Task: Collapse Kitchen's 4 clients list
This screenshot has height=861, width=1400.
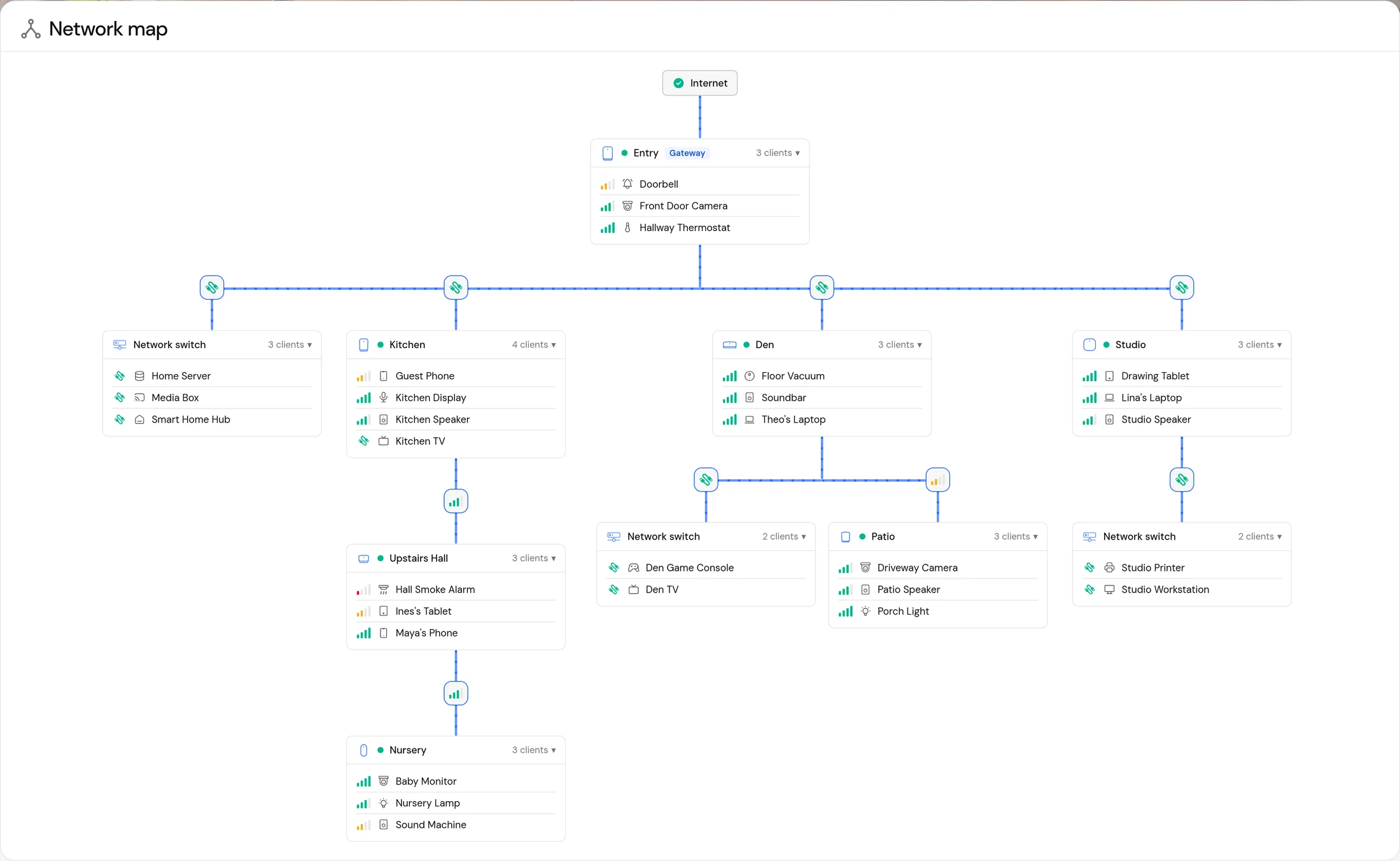Action: pos(534,345)
